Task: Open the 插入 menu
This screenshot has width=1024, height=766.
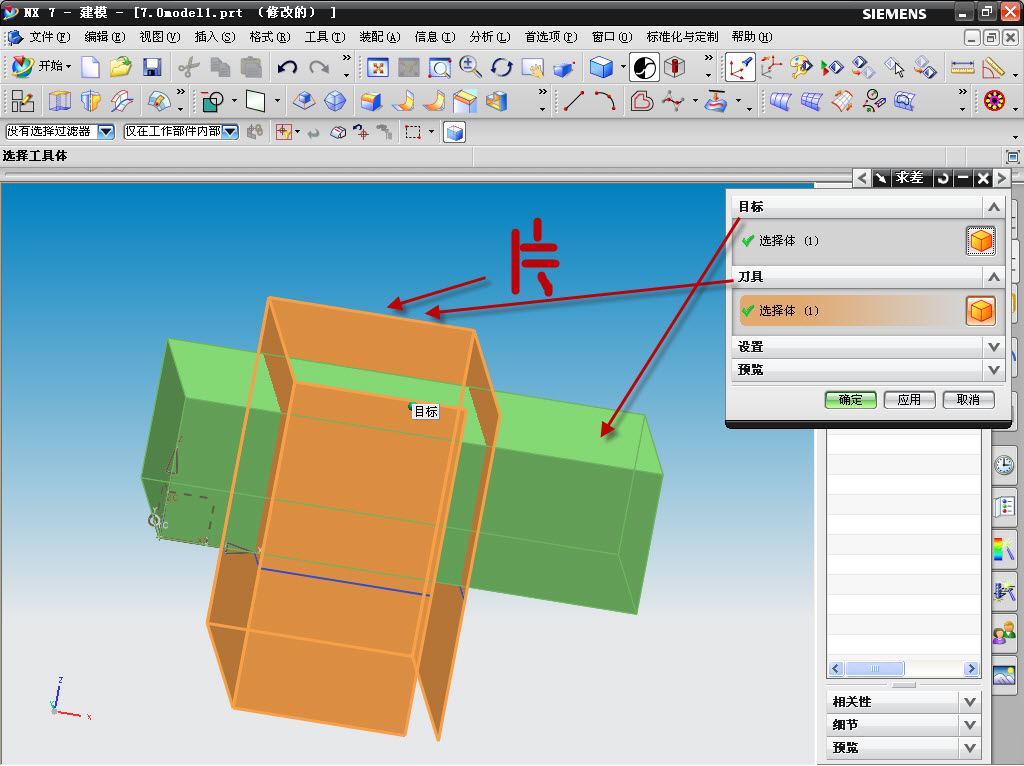Action: 214,37
